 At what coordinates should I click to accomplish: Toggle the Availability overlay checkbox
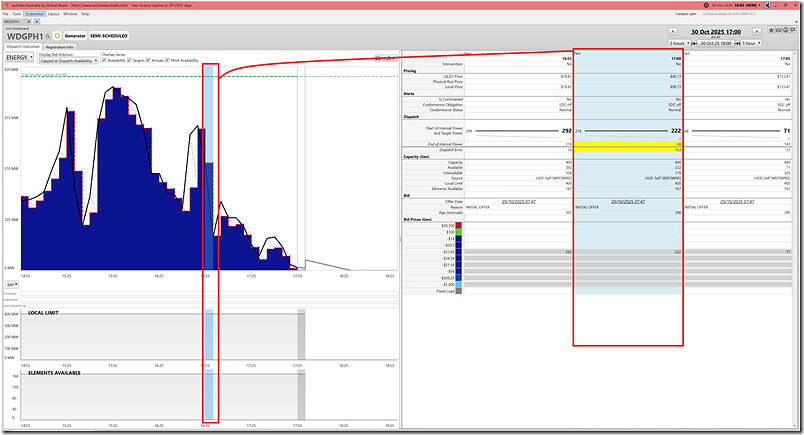[105, 61]
